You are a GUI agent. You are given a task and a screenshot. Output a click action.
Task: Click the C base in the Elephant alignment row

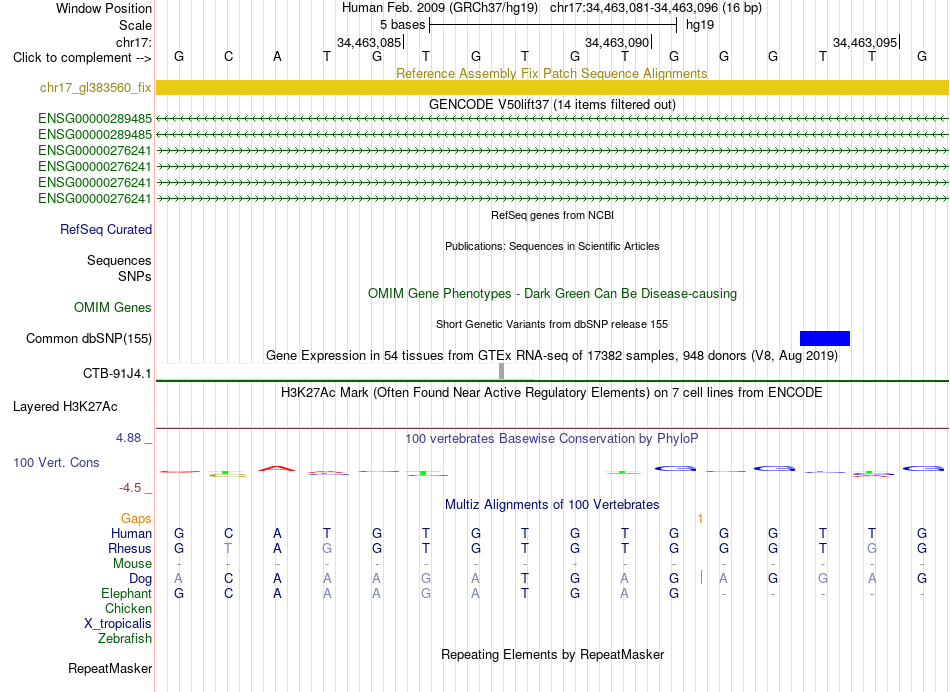228,593
